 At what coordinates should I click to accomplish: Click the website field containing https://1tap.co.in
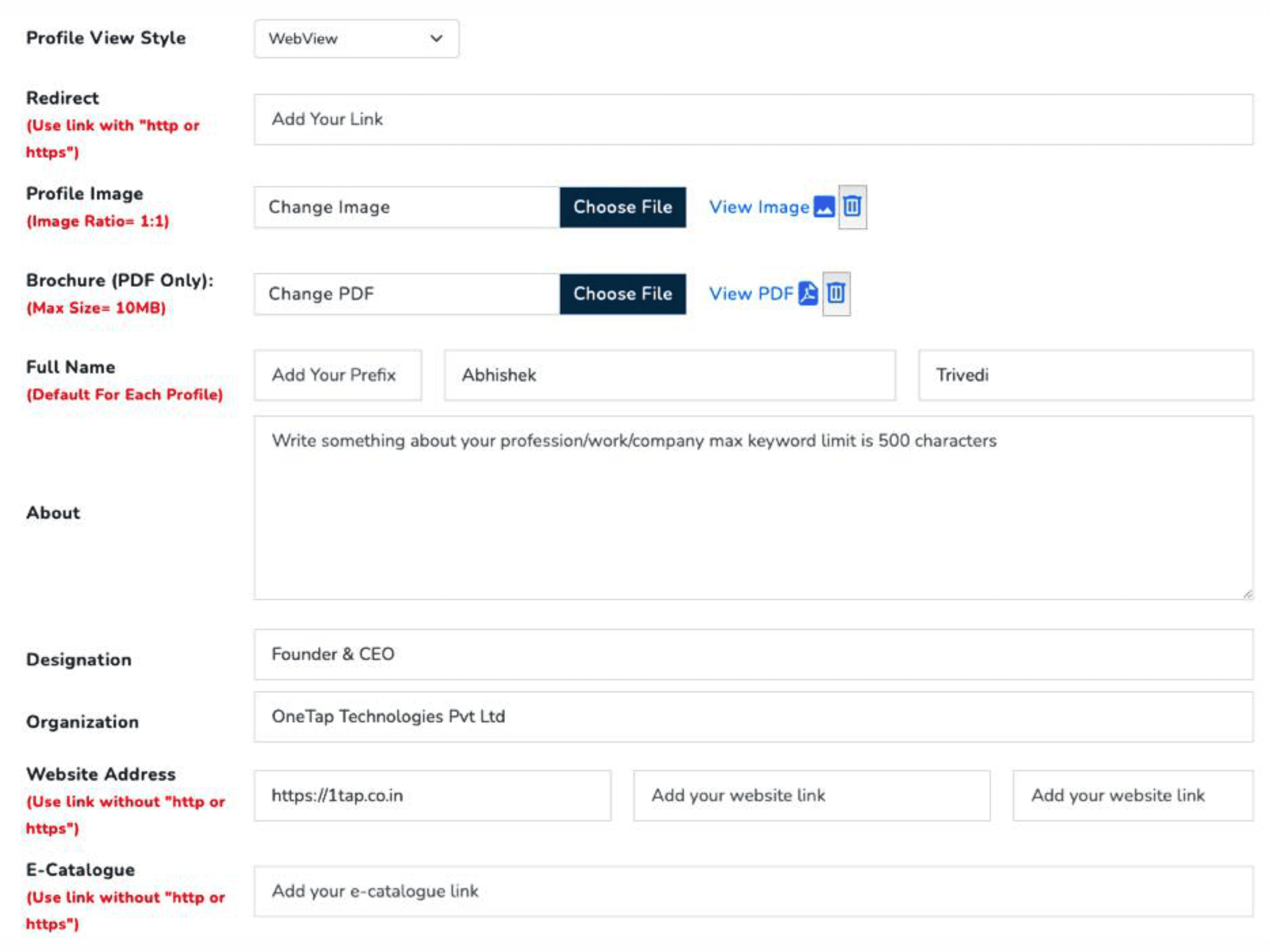click(432, 795)
